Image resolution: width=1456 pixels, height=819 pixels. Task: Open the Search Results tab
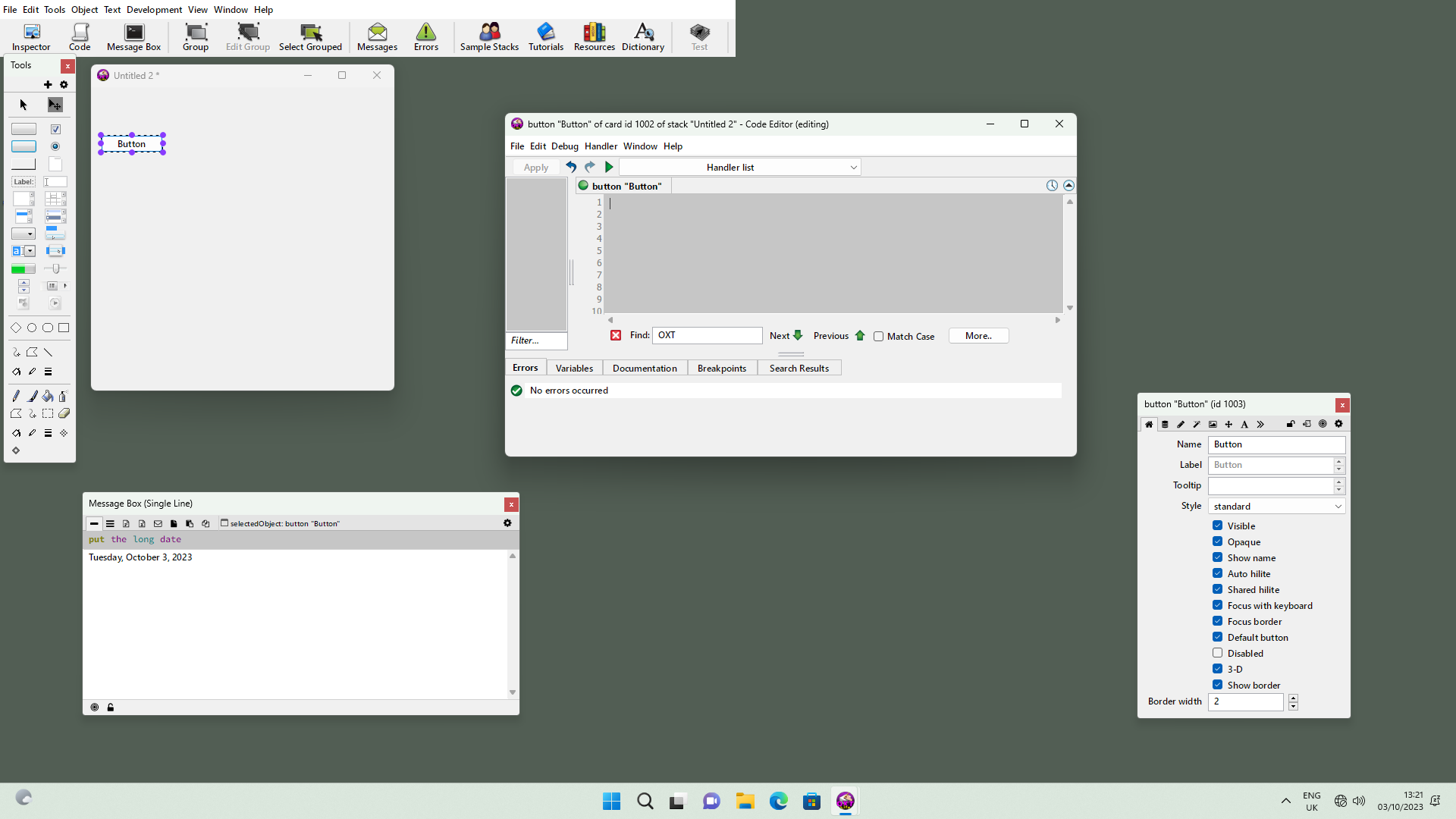[799, 368]
